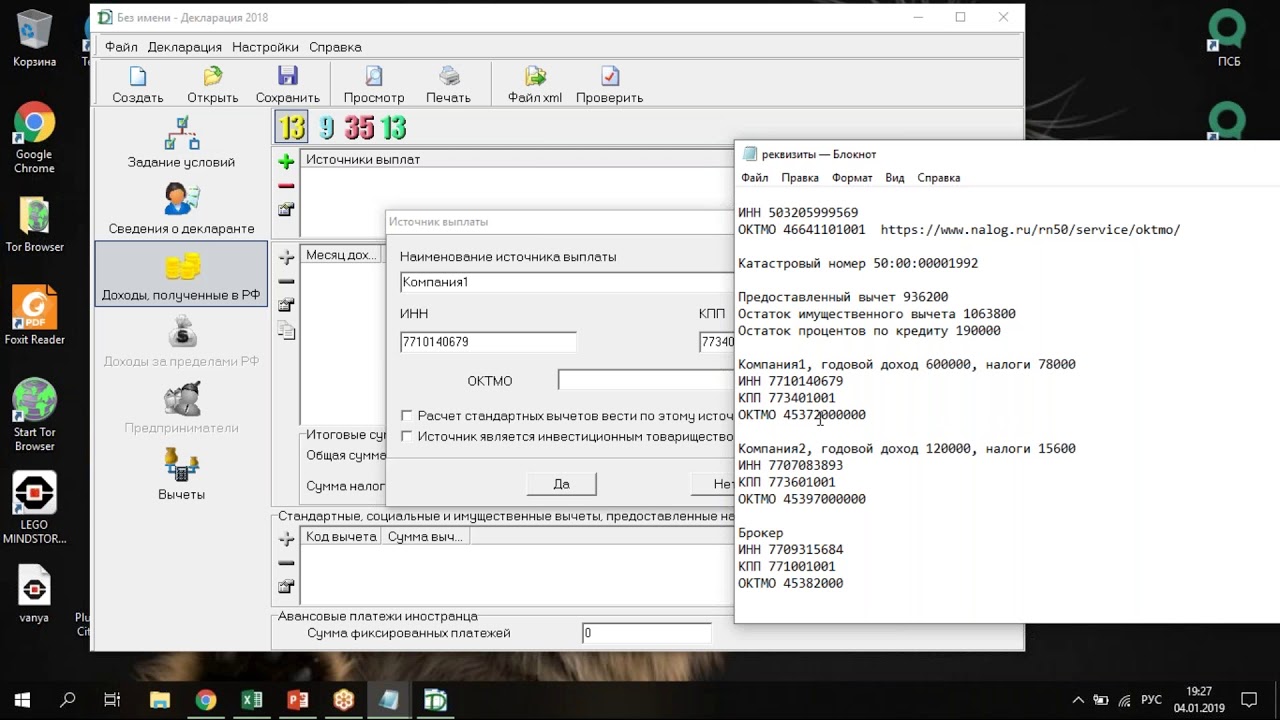The height and width of the screenshot is (720, 1280).
Task: Select the yellow 13% tax rate icon
Action: click(292, 128)
